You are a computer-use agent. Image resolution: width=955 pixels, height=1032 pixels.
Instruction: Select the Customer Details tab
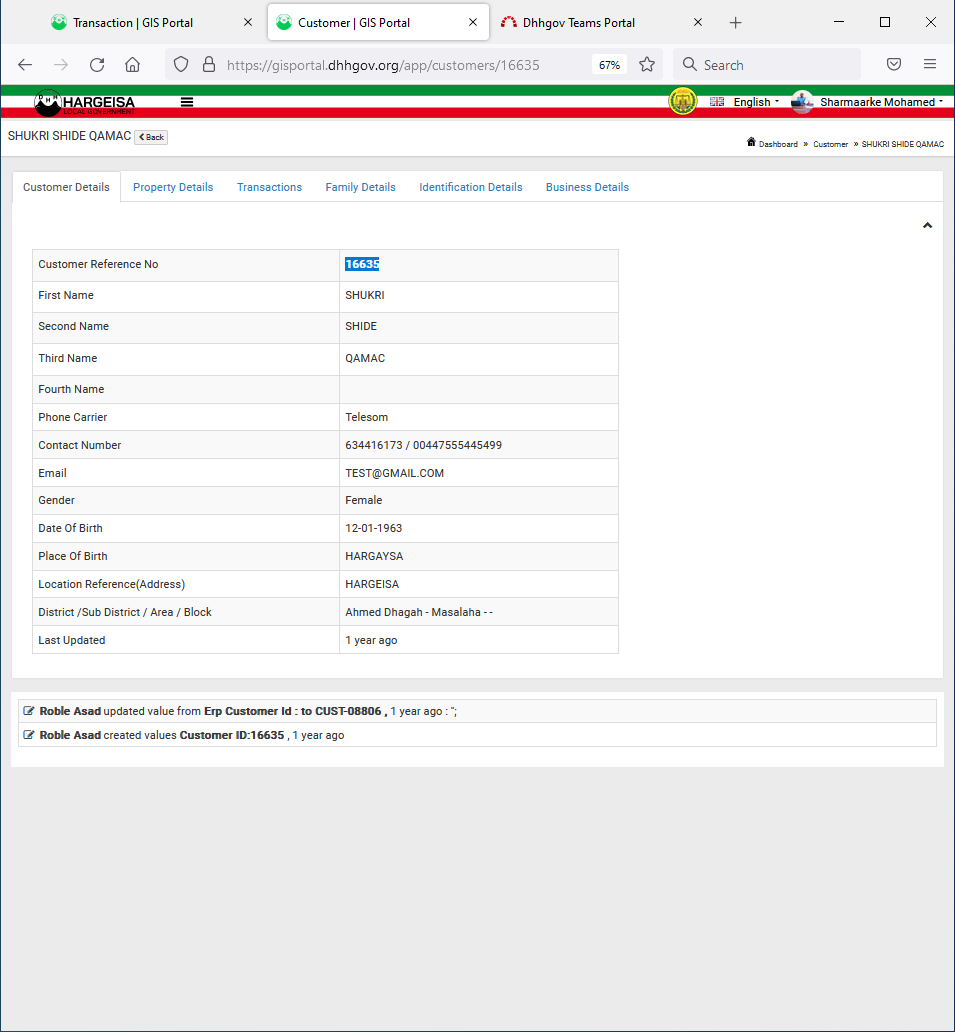pos(66,187)
